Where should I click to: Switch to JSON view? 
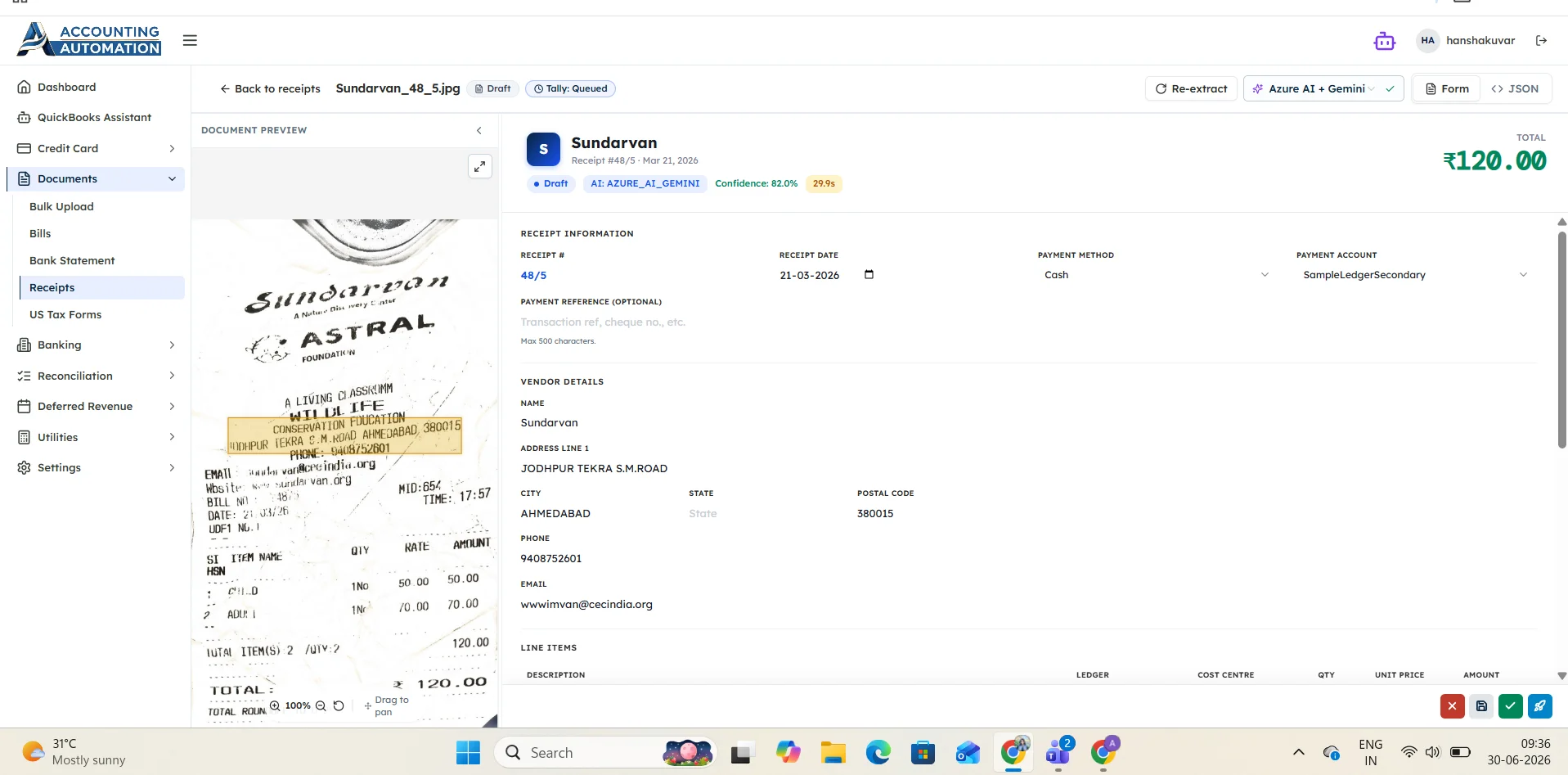[1515, 88]
